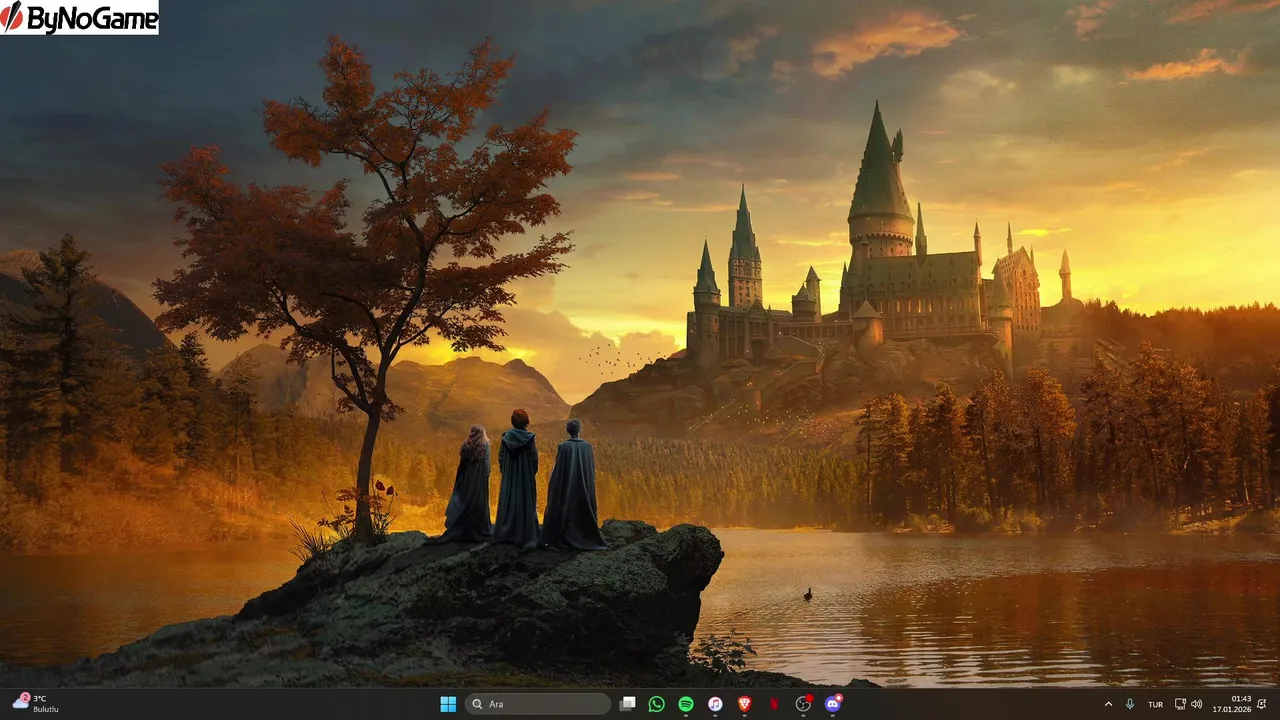
Task: Switch input language via TUR indicator
Action: click(x=1156, y=704)
